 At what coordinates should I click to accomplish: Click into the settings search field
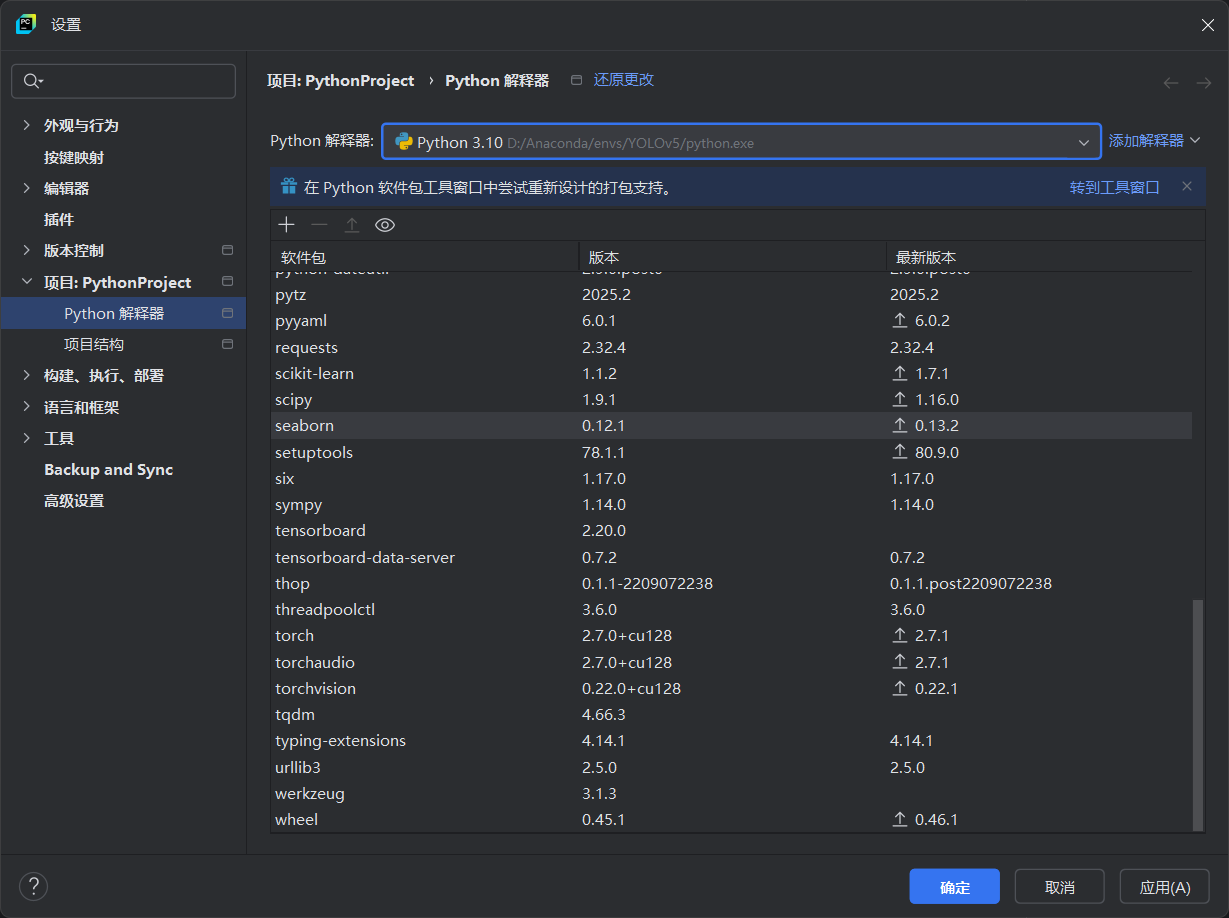point(123,81)
